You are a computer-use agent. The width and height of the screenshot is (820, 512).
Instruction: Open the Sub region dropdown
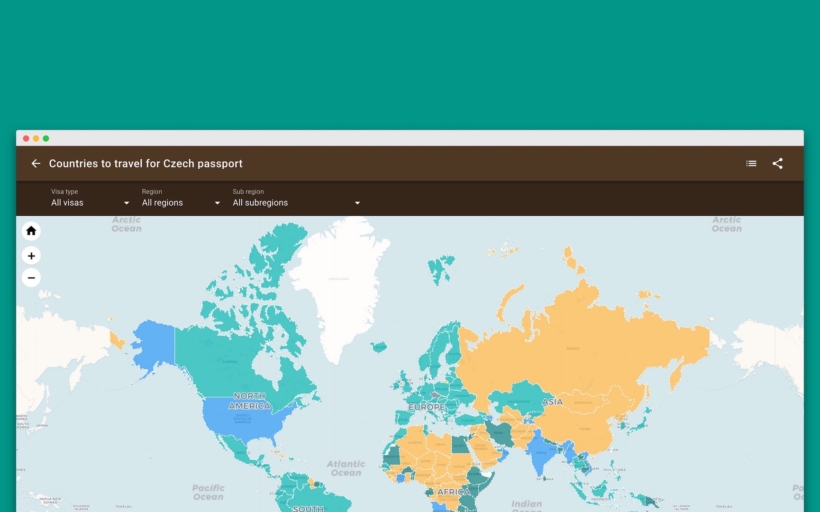coord(296,203)
